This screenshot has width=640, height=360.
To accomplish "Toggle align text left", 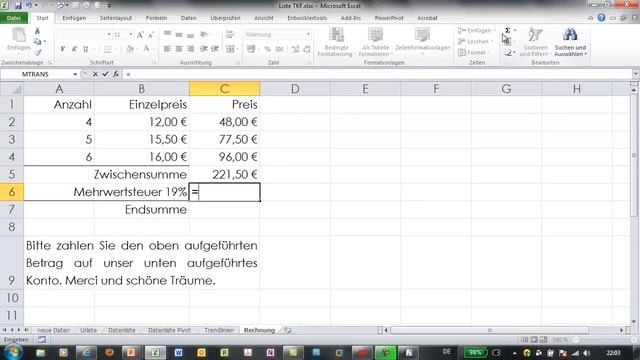I will click(167, 49).
